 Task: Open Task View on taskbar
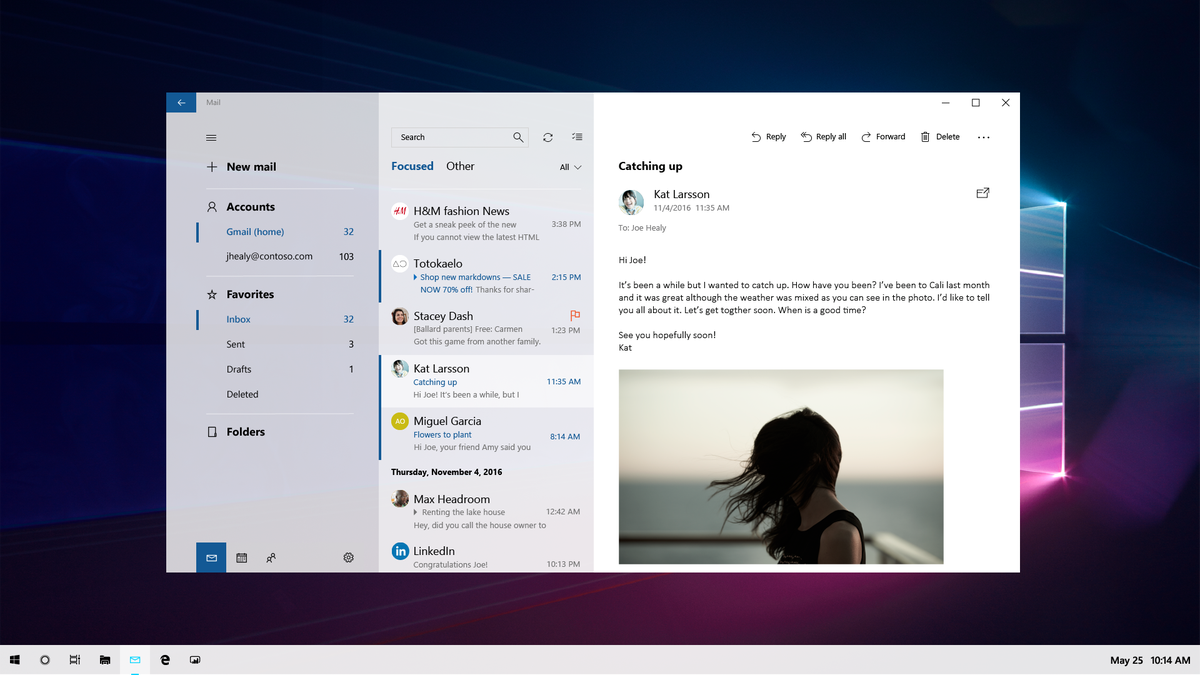[75, 660]
